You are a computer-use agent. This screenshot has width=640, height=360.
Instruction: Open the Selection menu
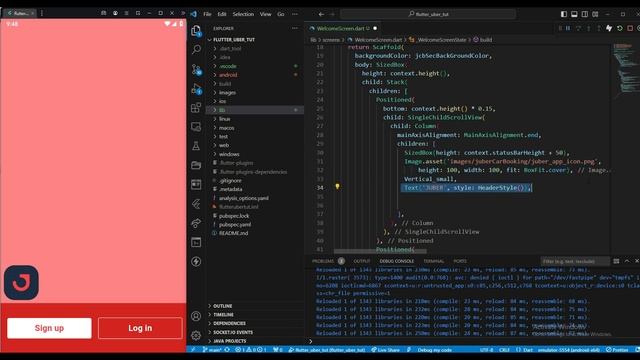(243, 14)
